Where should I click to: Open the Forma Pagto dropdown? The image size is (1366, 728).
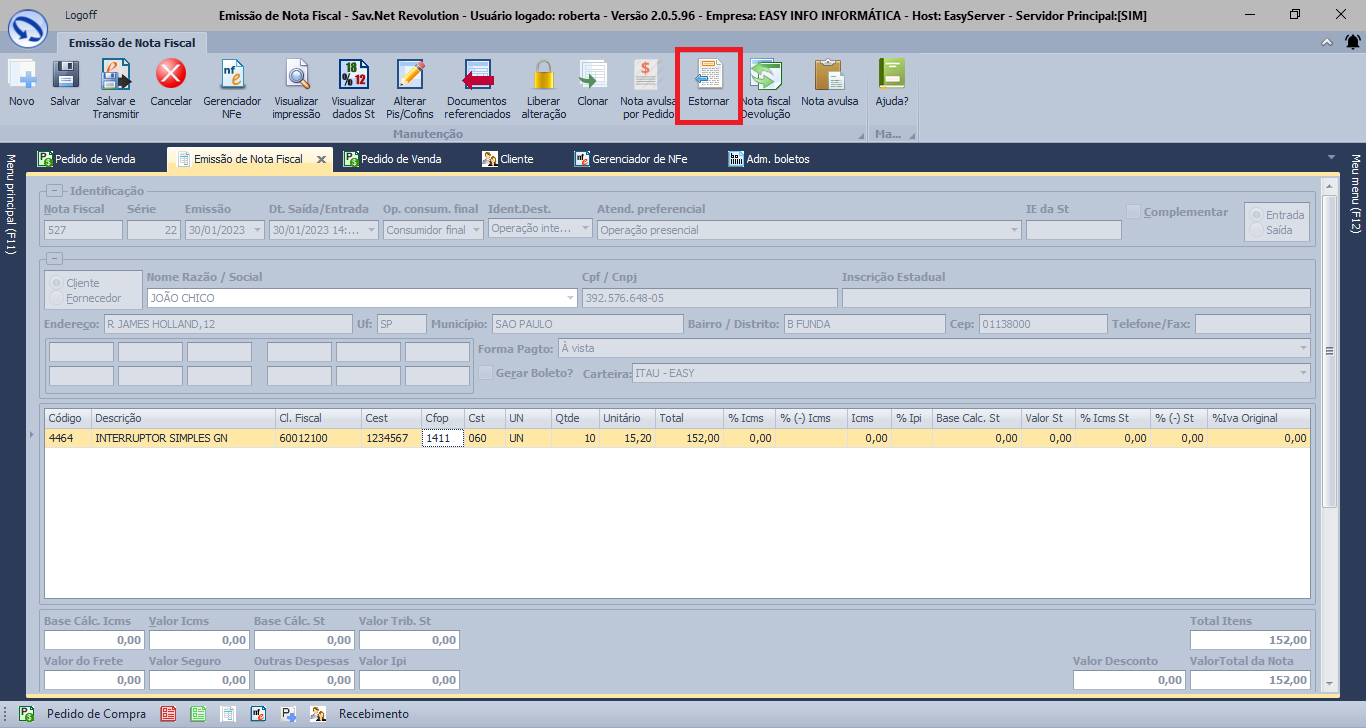(1303, 348)
